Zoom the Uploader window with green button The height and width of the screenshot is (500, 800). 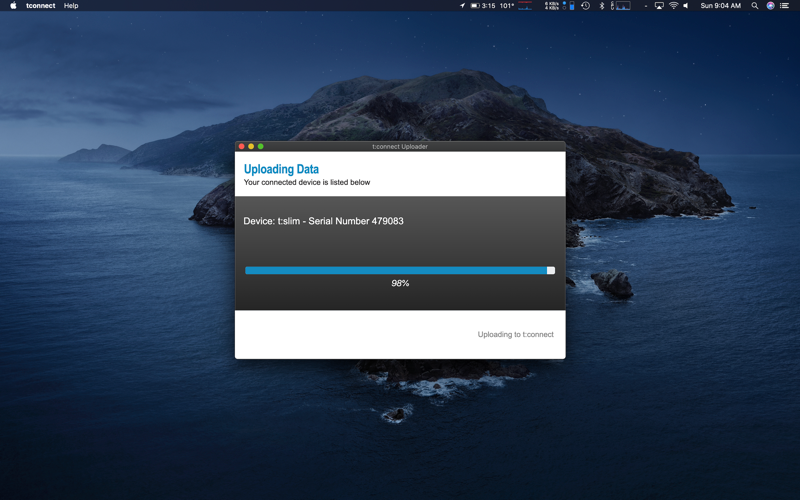pos(261,146)
